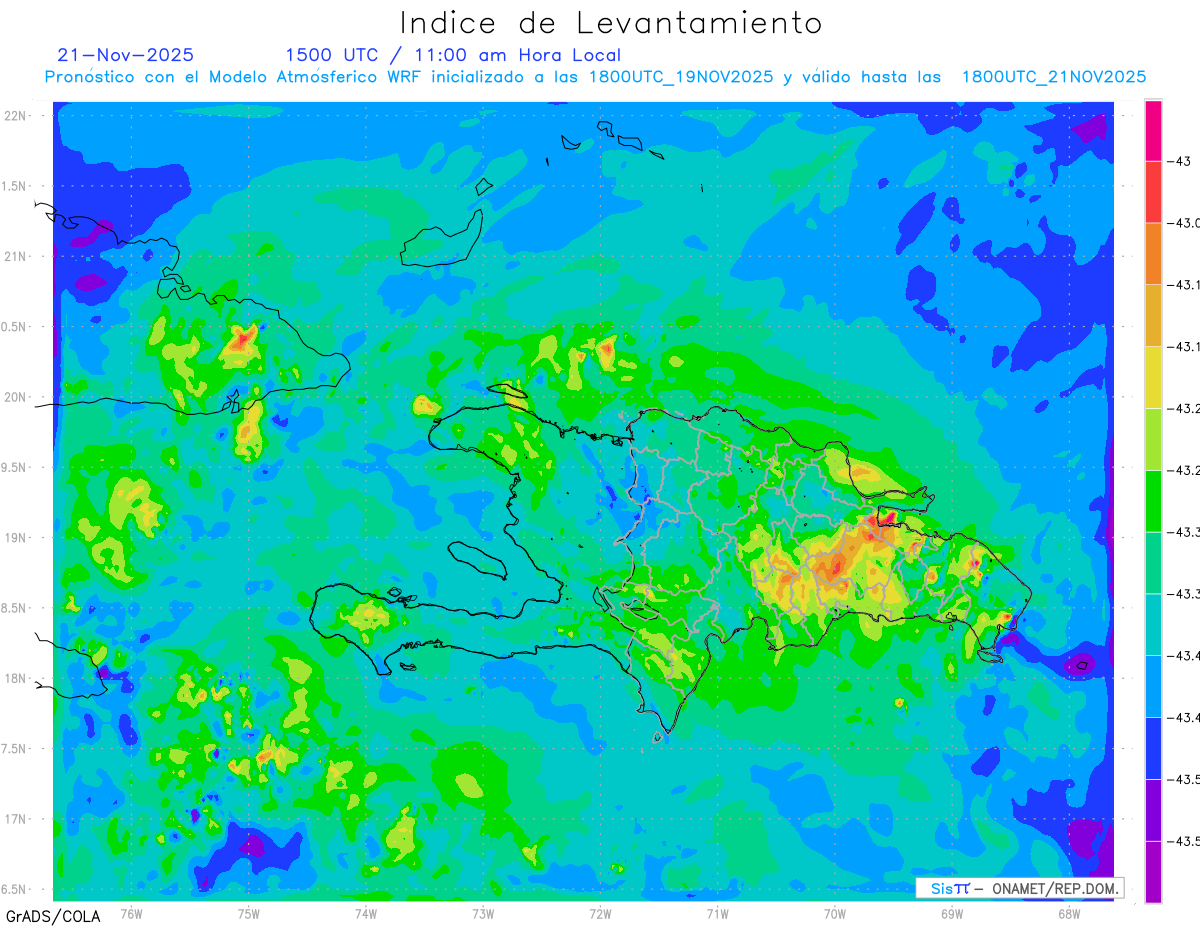This screenshot has width=1200, height=927.
Task: Select the '69W' longitude label
Action: click(952, 914)
